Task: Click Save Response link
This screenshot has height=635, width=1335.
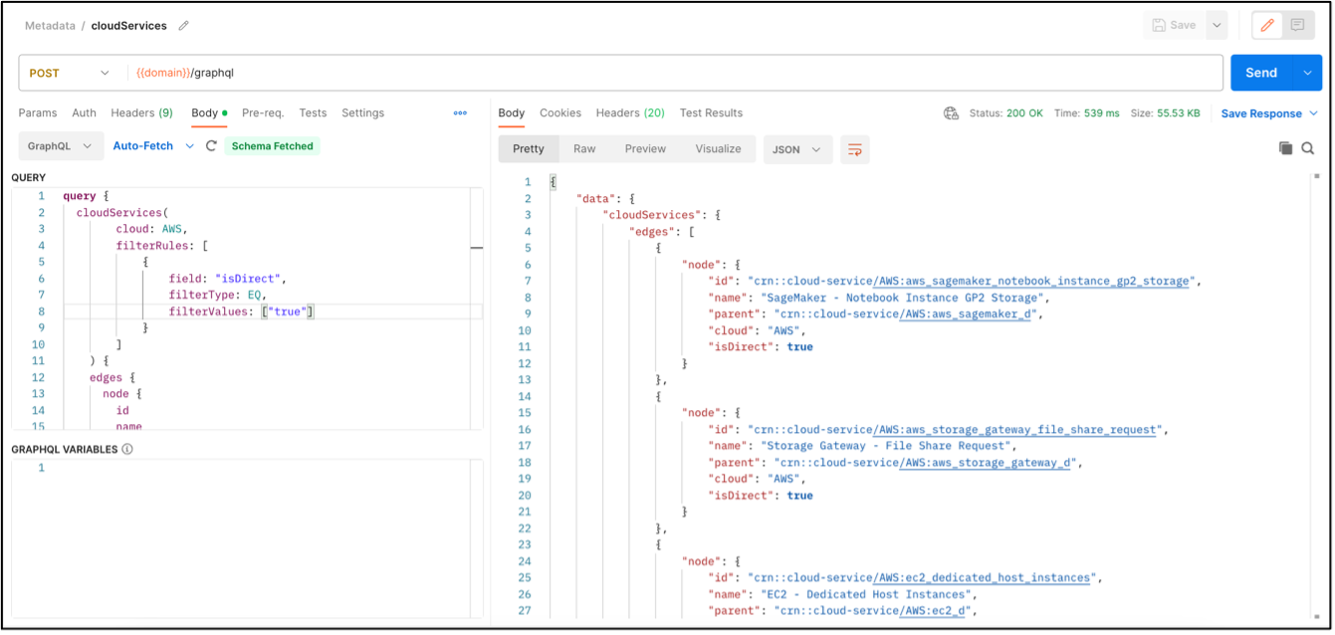Action: pos(1261,114)
